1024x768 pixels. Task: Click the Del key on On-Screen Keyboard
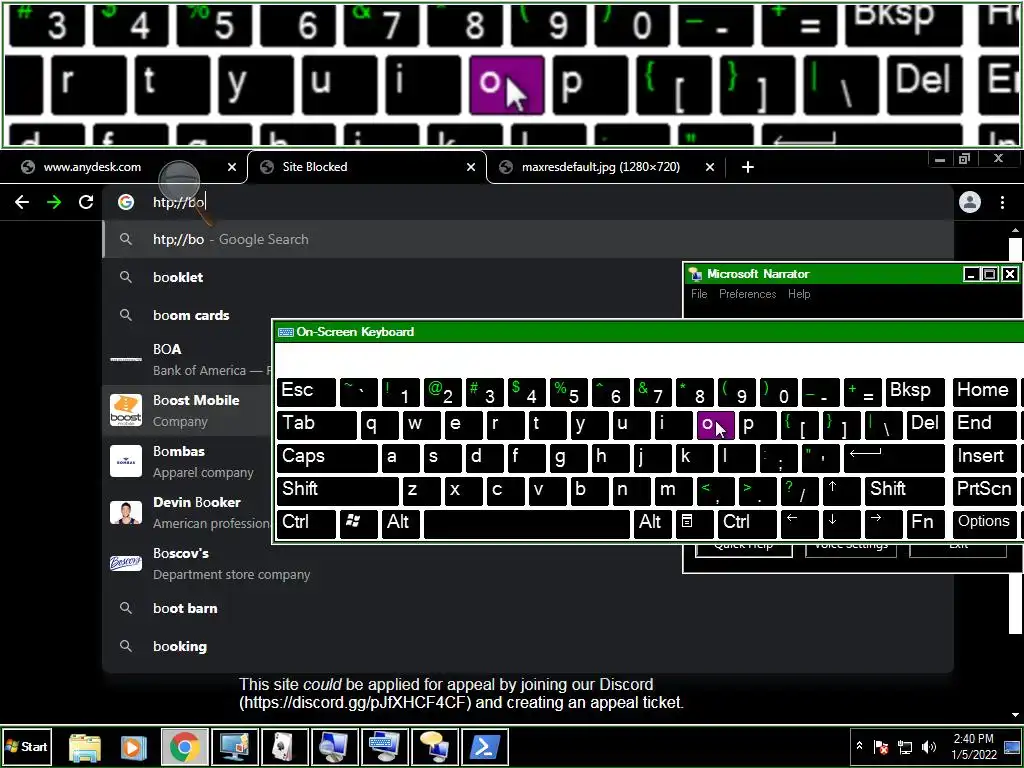tap(925, 424)
